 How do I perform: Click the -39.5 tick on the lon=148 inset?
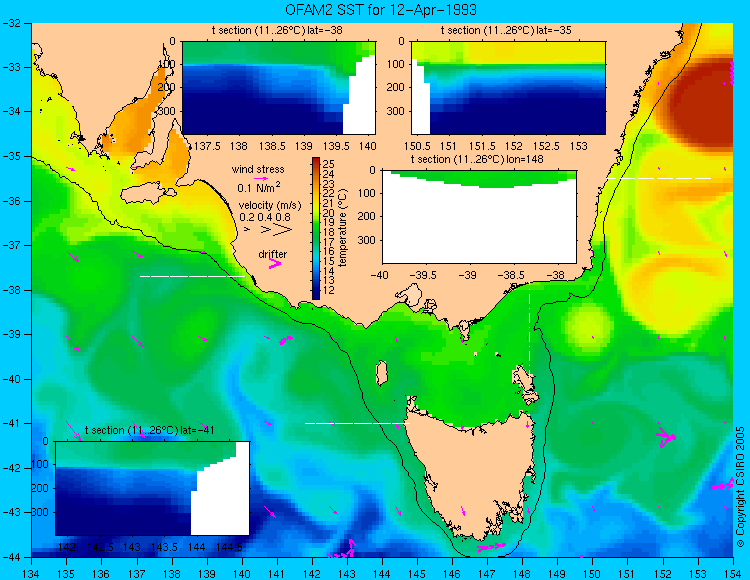point(425,275)
